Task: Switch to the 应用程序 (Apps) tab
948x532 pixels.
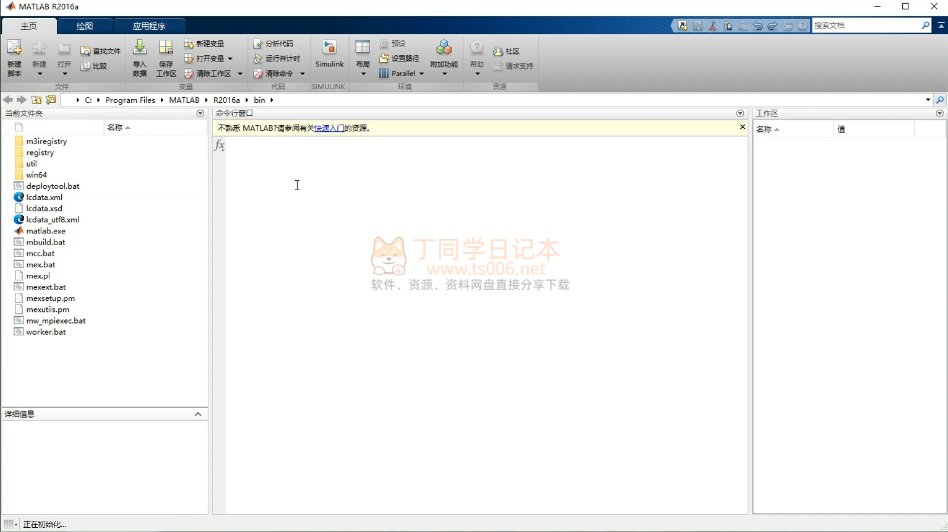Action: (149, 26)
